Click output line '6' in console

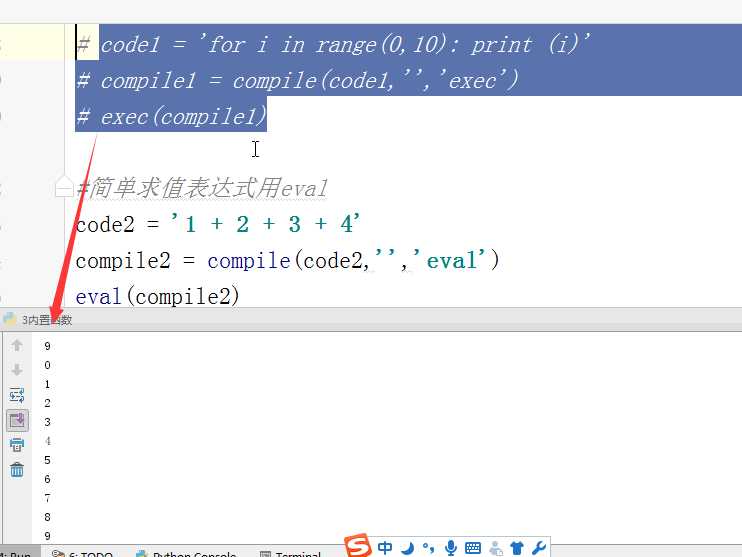click(47, 479)
